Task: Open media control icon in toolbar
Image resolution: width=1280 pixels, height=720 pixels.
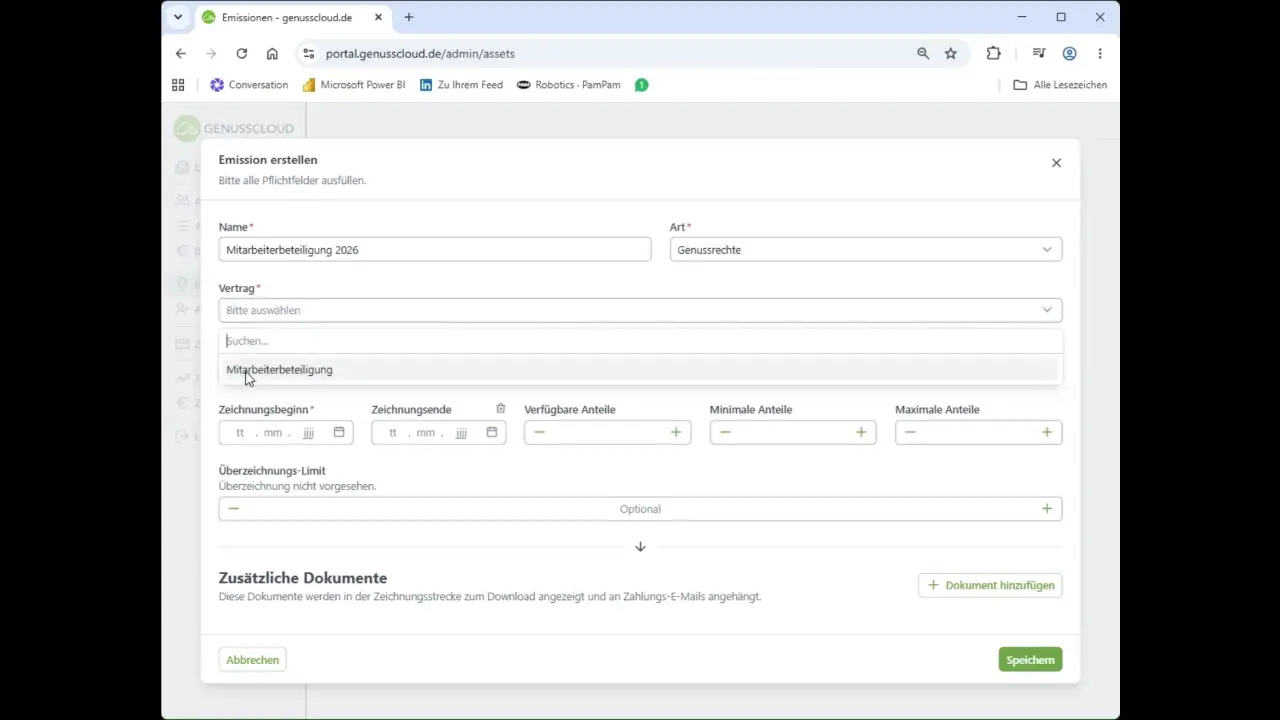Action: click(x=1039, y=54)
